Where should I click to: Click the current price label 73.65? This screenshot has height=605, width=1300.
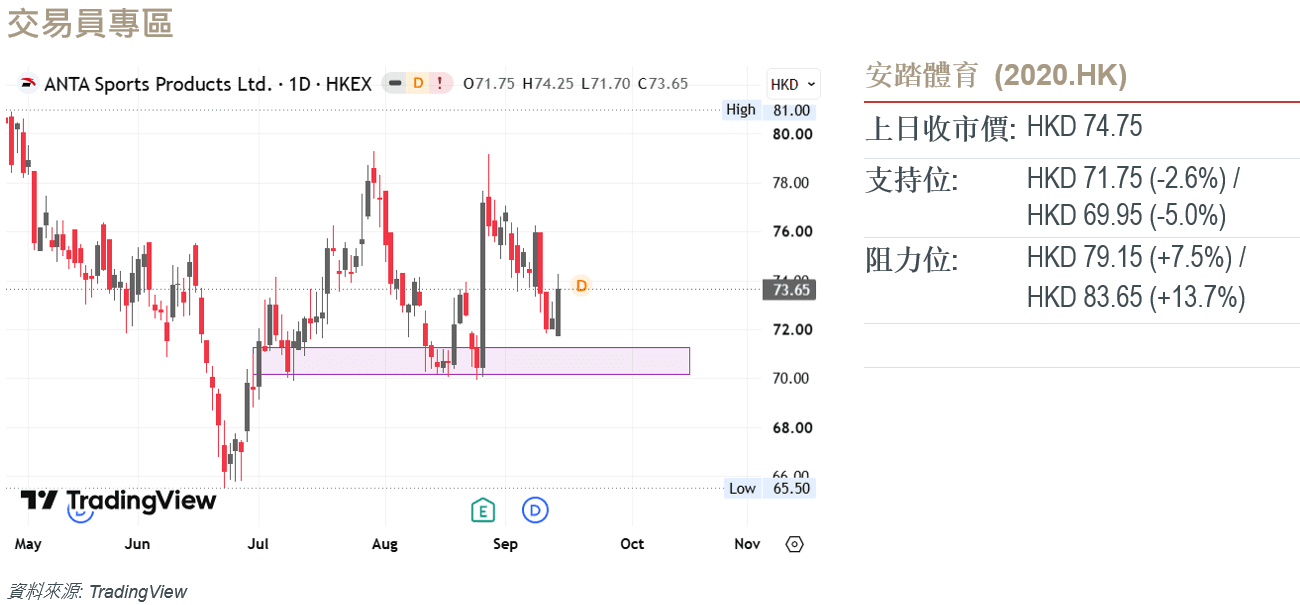pos(791,290)
